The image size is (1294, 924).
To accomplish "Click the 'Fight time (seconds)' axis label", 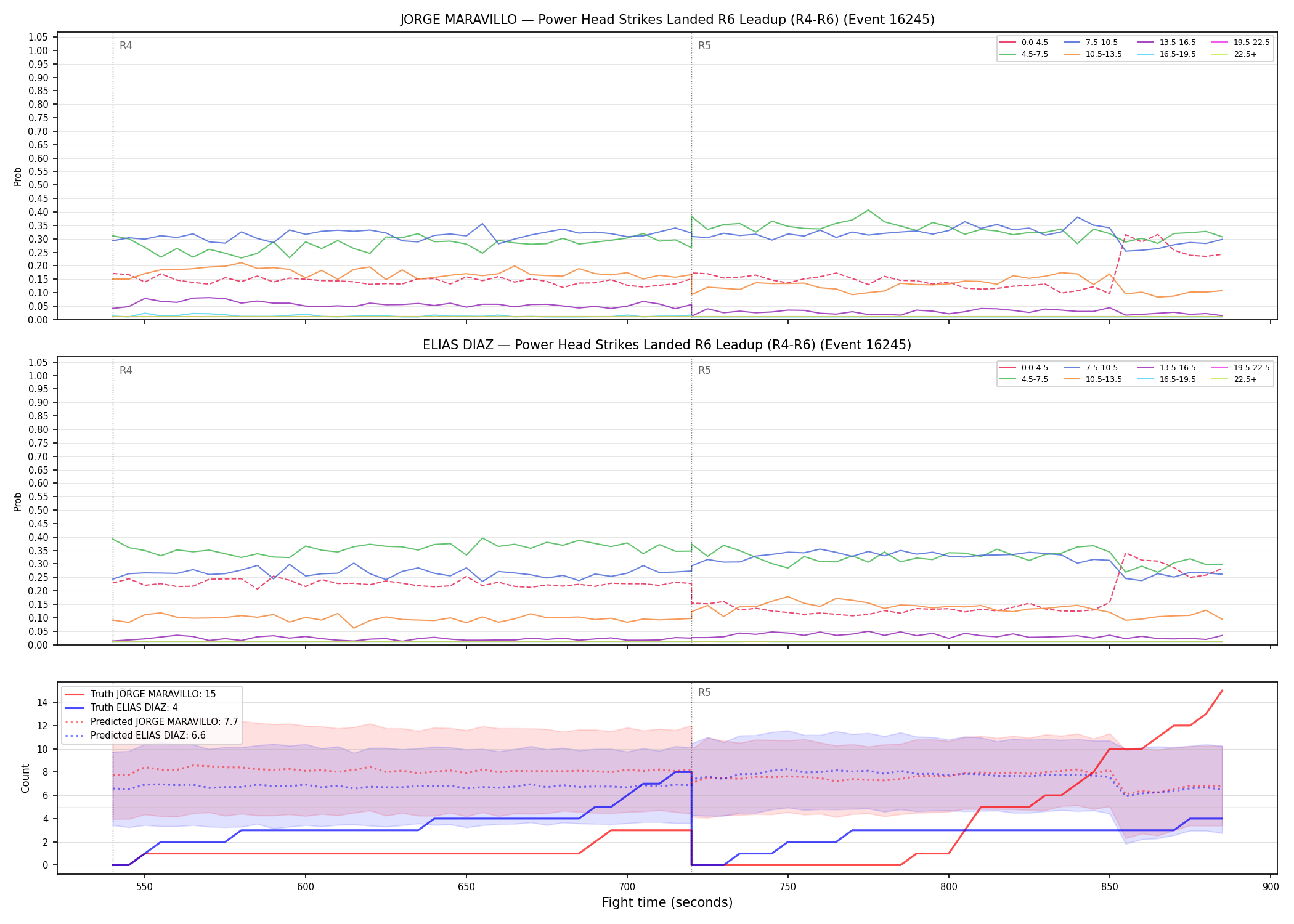I will click(x=667, y=902).
